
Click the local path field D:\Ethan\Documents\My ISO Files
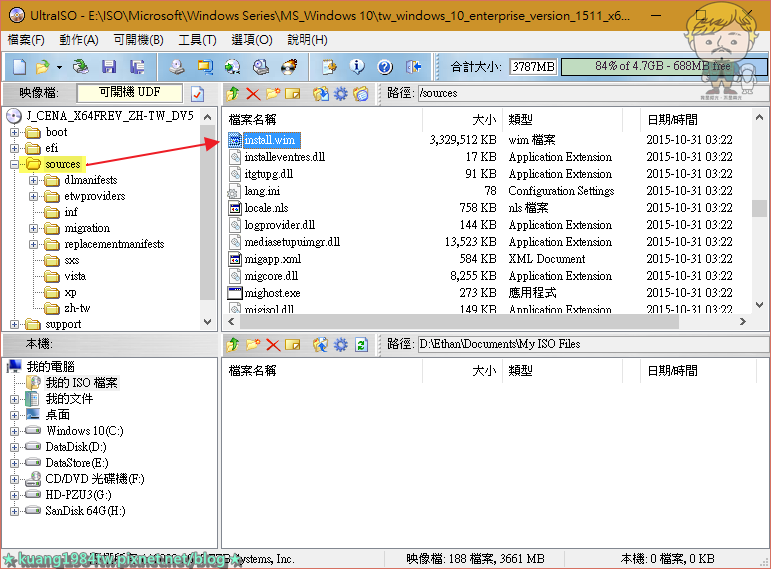coord(593,344)
